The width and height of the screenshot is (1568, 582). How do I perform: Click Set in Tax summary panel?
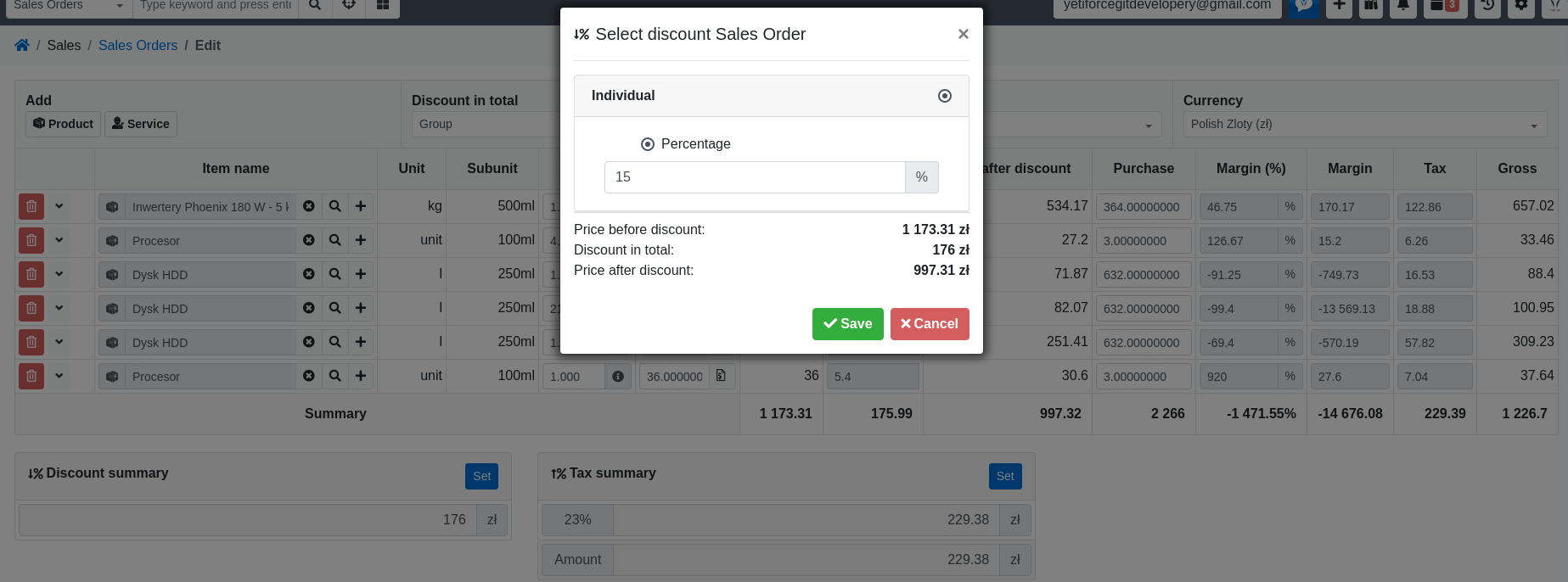pyautogui.click(x=1005, y=476)
